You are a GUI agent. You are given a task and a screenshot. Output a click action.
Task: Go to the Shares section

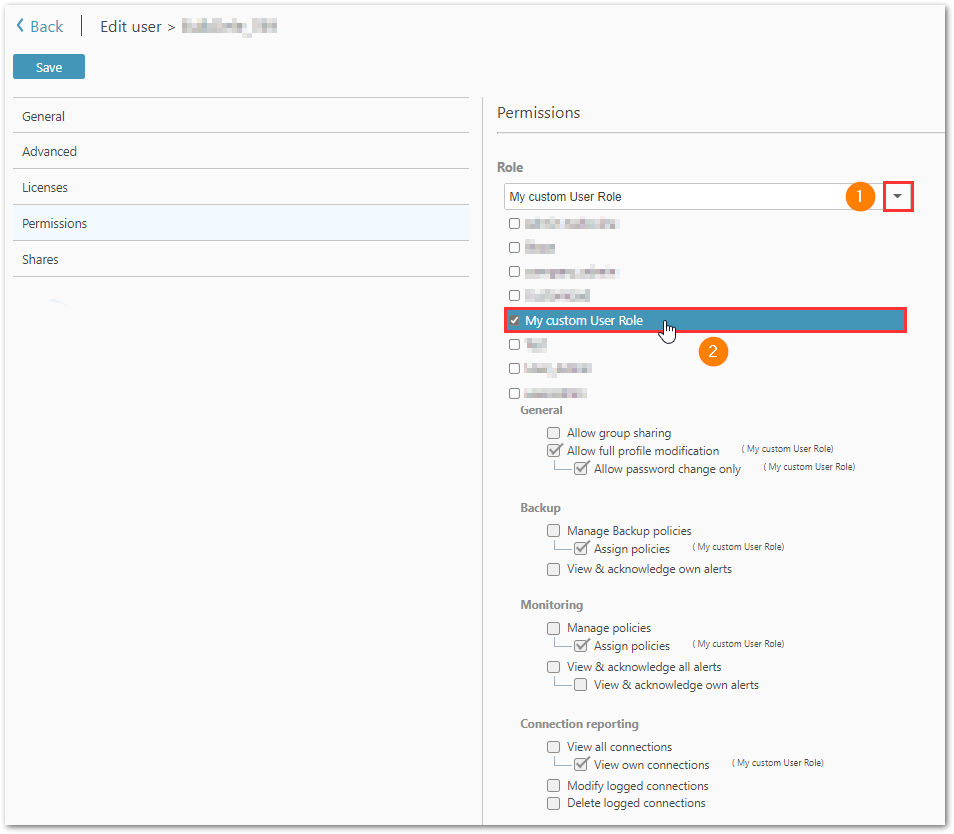241,259
